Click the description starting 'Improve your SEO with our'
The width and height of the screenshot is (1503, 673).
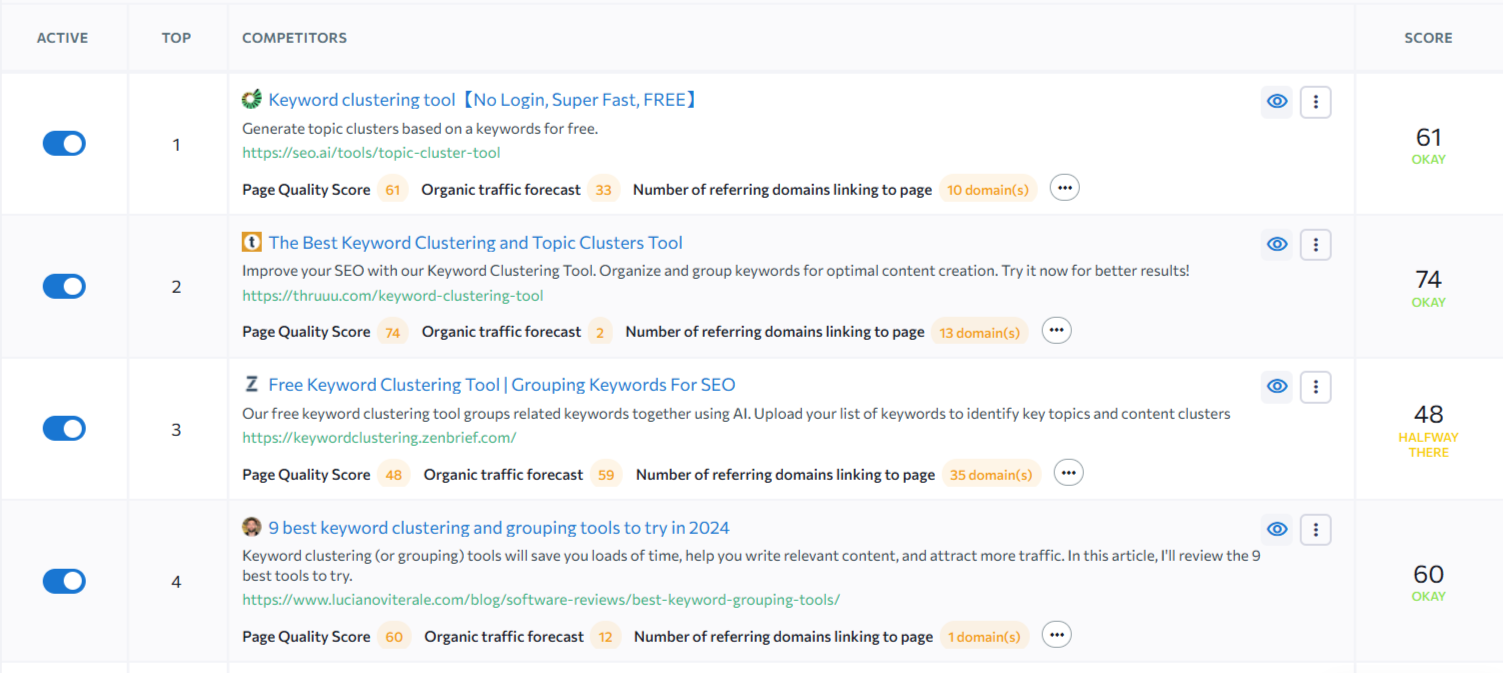[716, 271]
